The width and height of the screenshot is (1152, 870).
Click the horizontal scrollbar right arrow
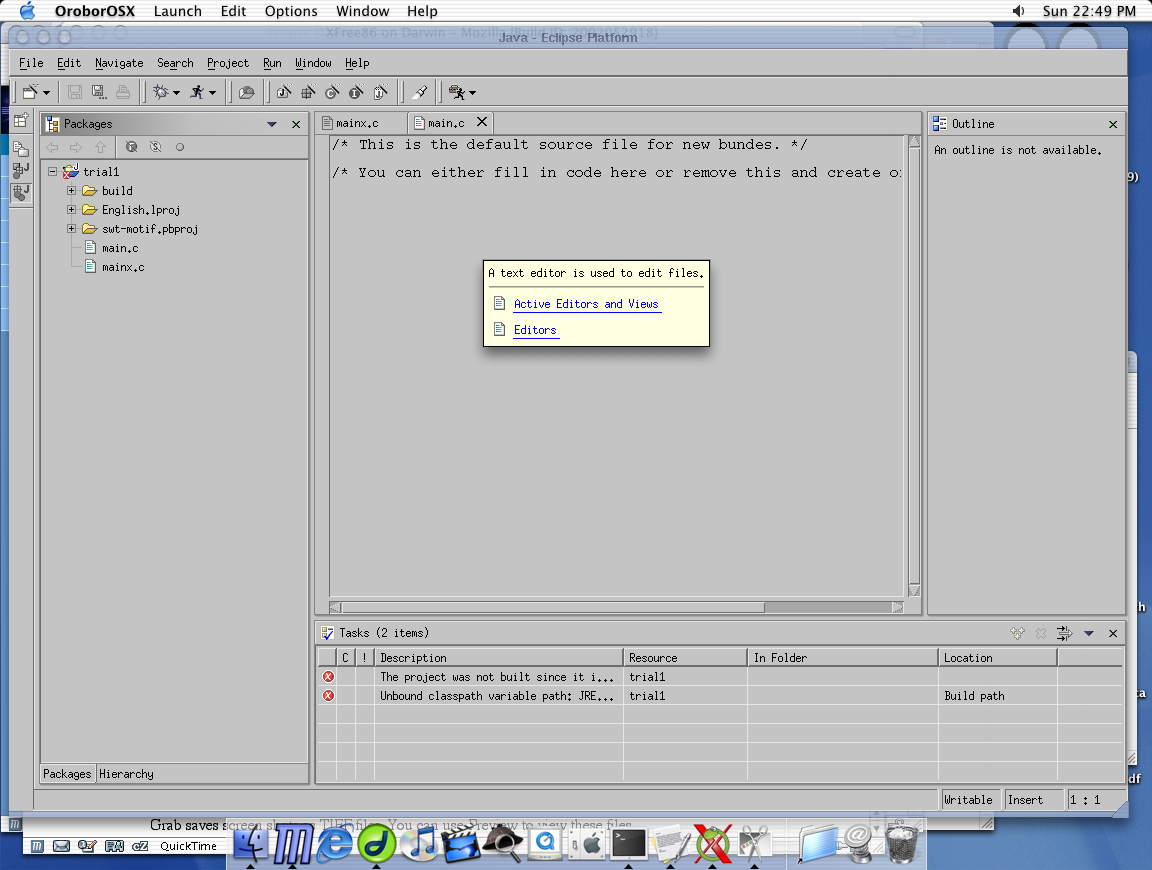897,608
